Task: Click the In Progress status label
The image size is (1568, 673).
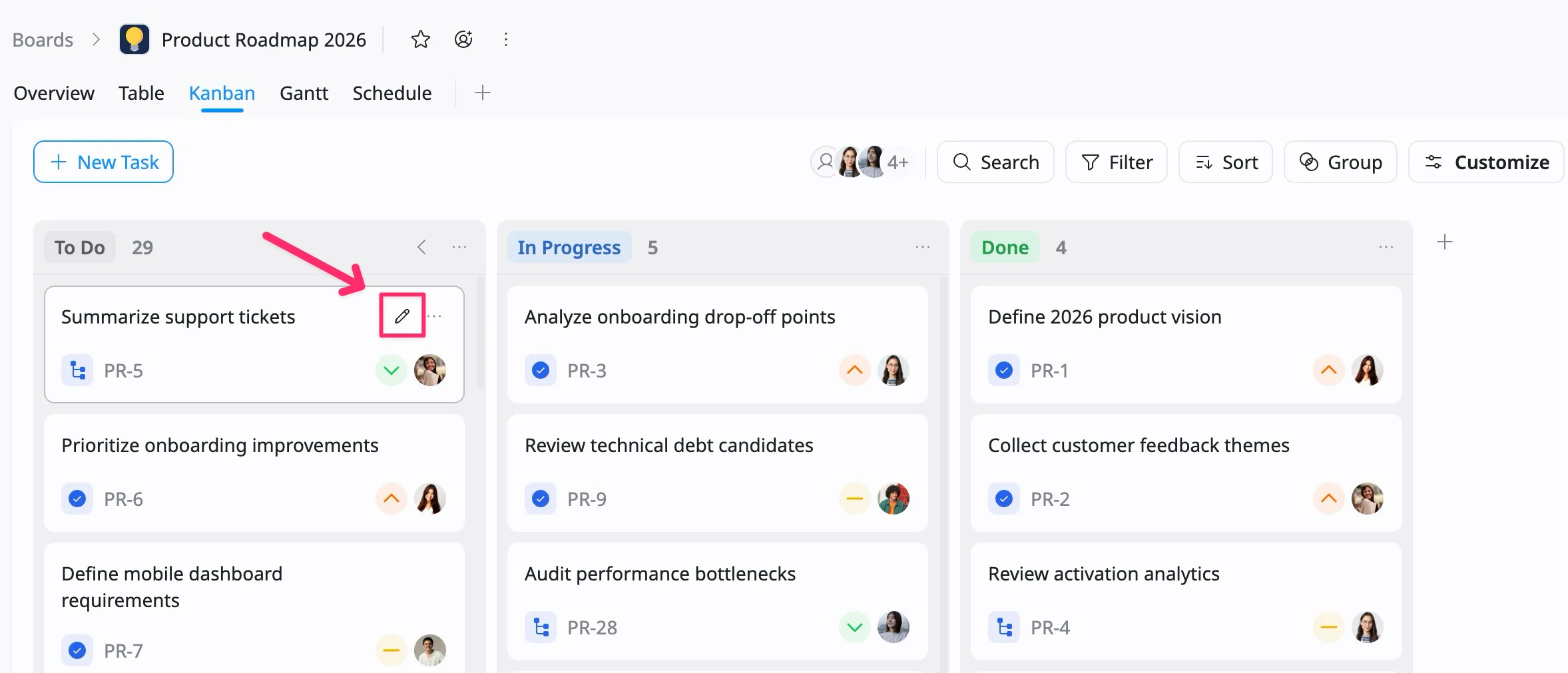Action: coord(569,247)
